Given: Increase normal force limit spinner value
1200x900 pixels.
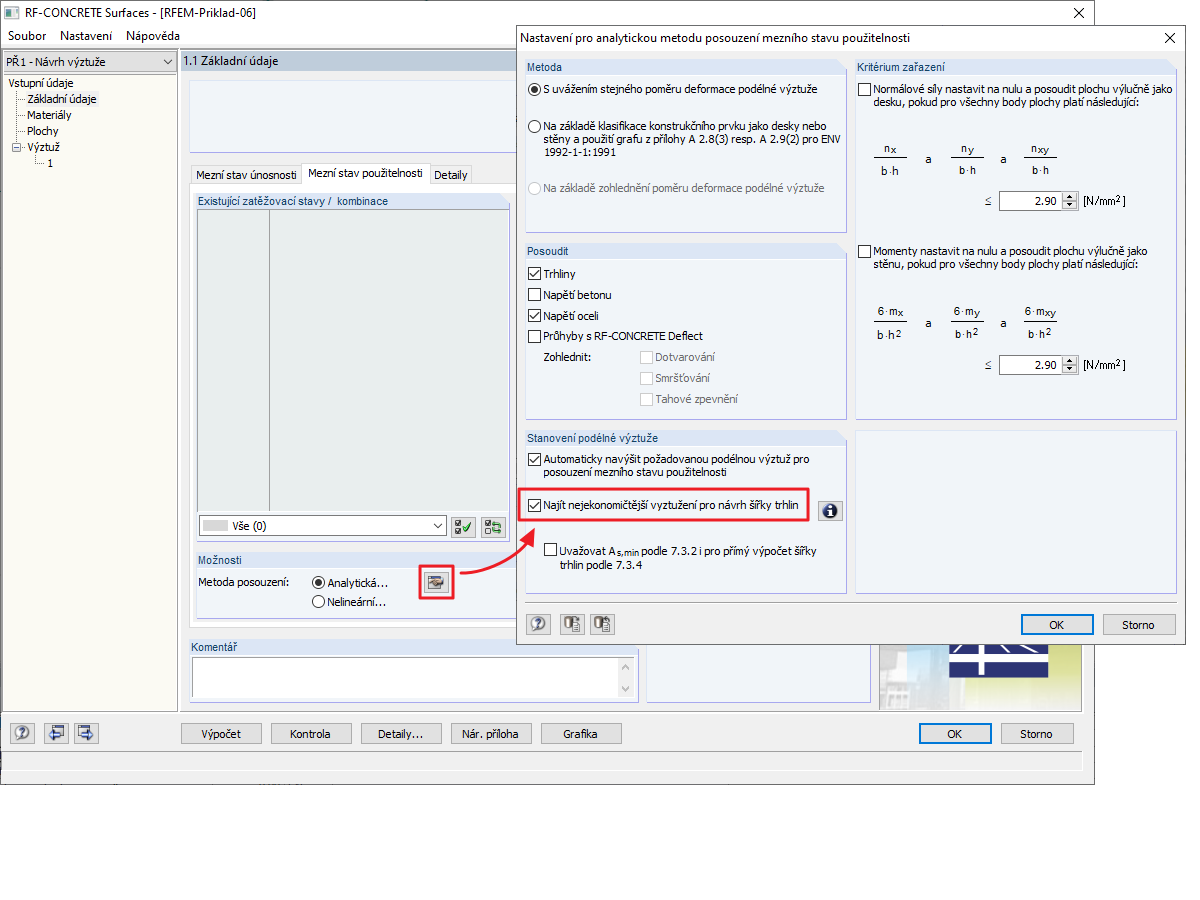Looking at the screenshot, I should pos(1070,197).
